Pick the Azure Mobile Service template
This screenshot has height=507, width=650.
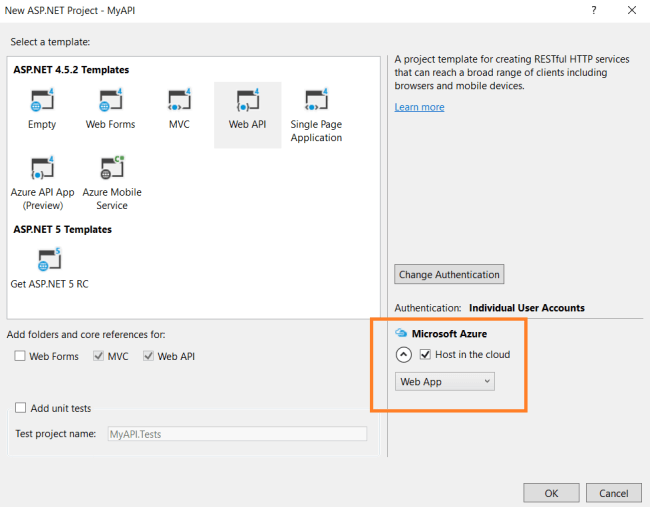click(111, 168)
